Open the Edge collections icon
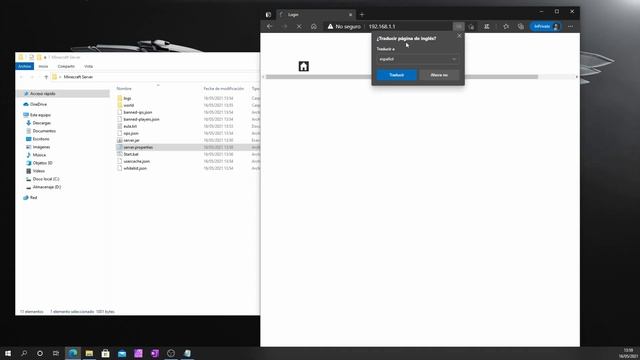 tap(521, 27)
